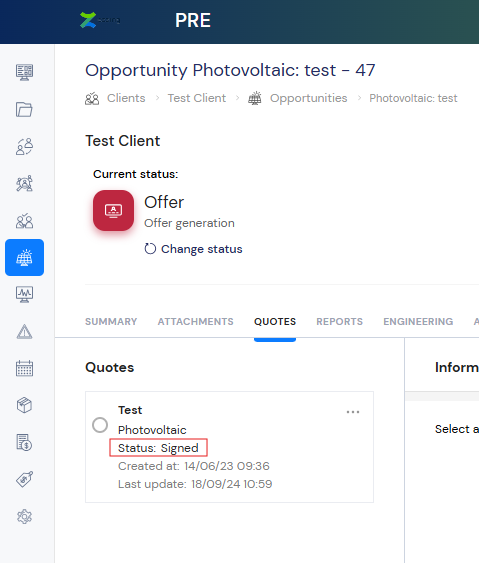Open Test Client breadcrumb link
Screen dimensions: 479x563
tap(197, 98)
